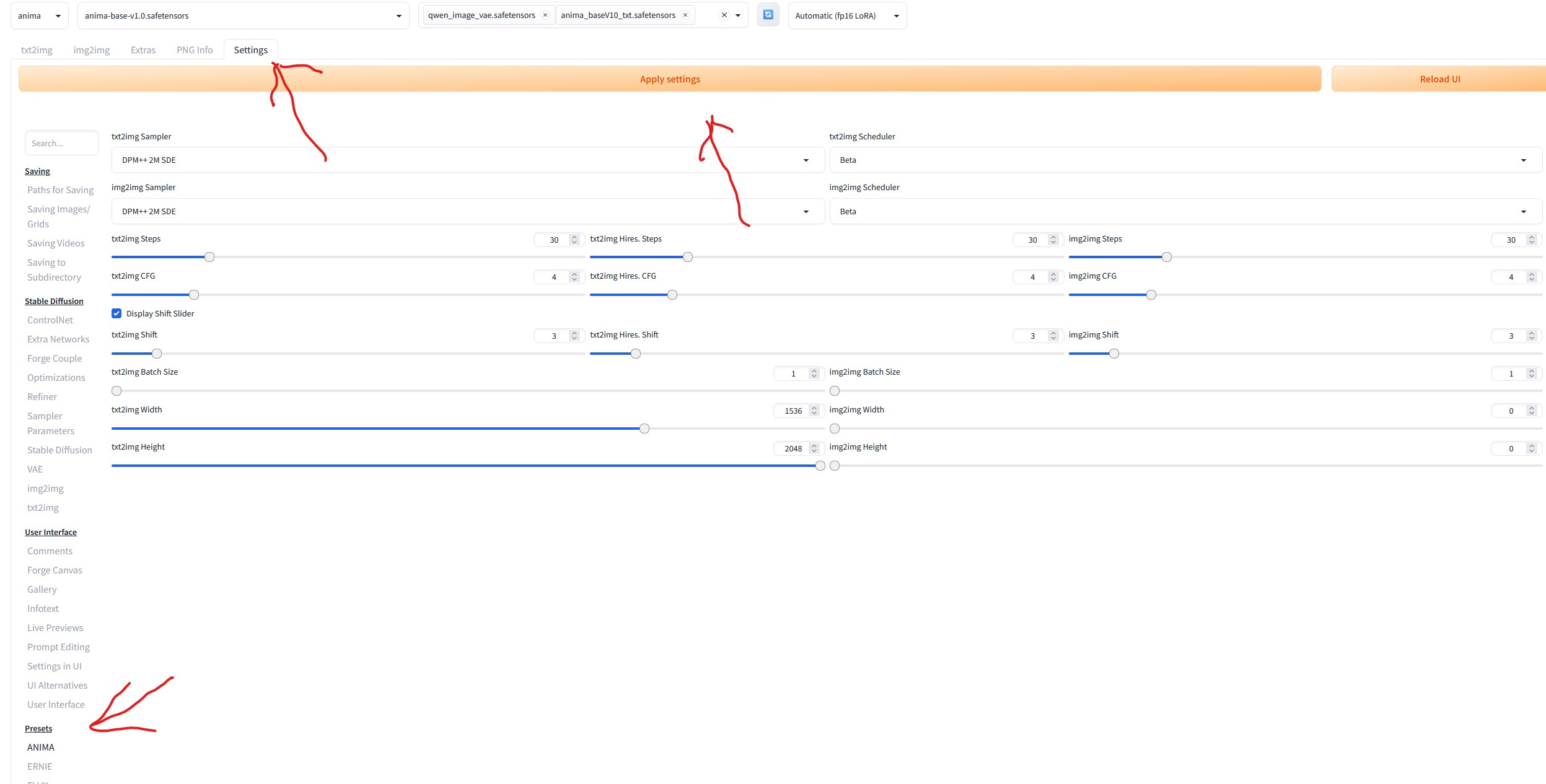Viewport: 1546px width, 784px height.
Task: Click the txt2img Batch Size number field
Action: click(798, 373)
